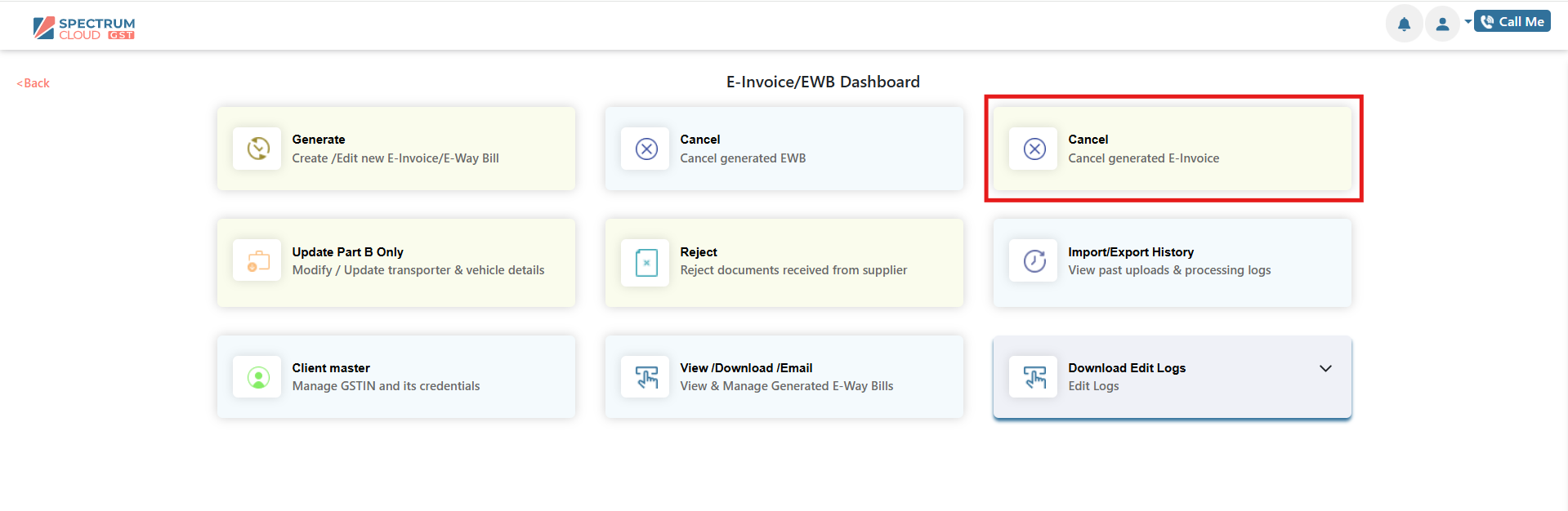Viewport: 1568px width, 511px height.
Task: Open the Spectrum Cloud GST logo
Action: pos(84,28)
